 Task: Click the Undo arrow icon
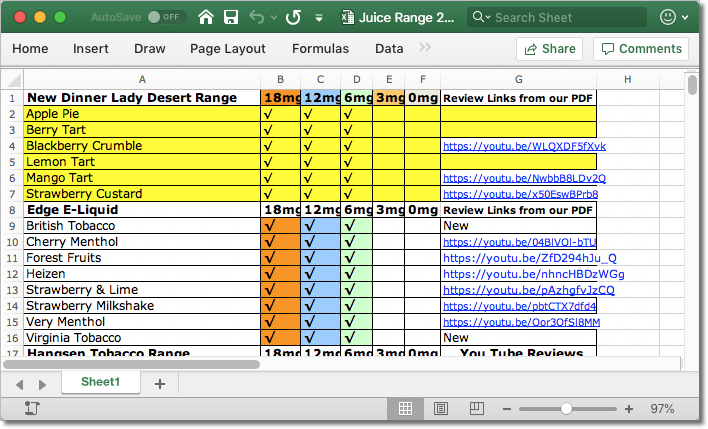[x=256, y=17]
